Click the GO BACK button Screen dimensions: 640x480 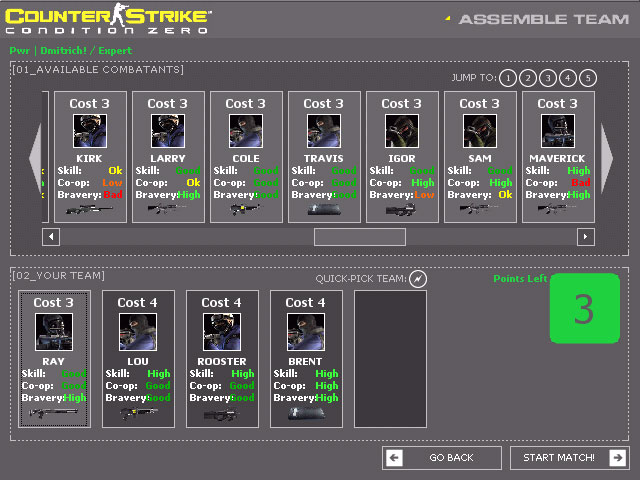442,458
